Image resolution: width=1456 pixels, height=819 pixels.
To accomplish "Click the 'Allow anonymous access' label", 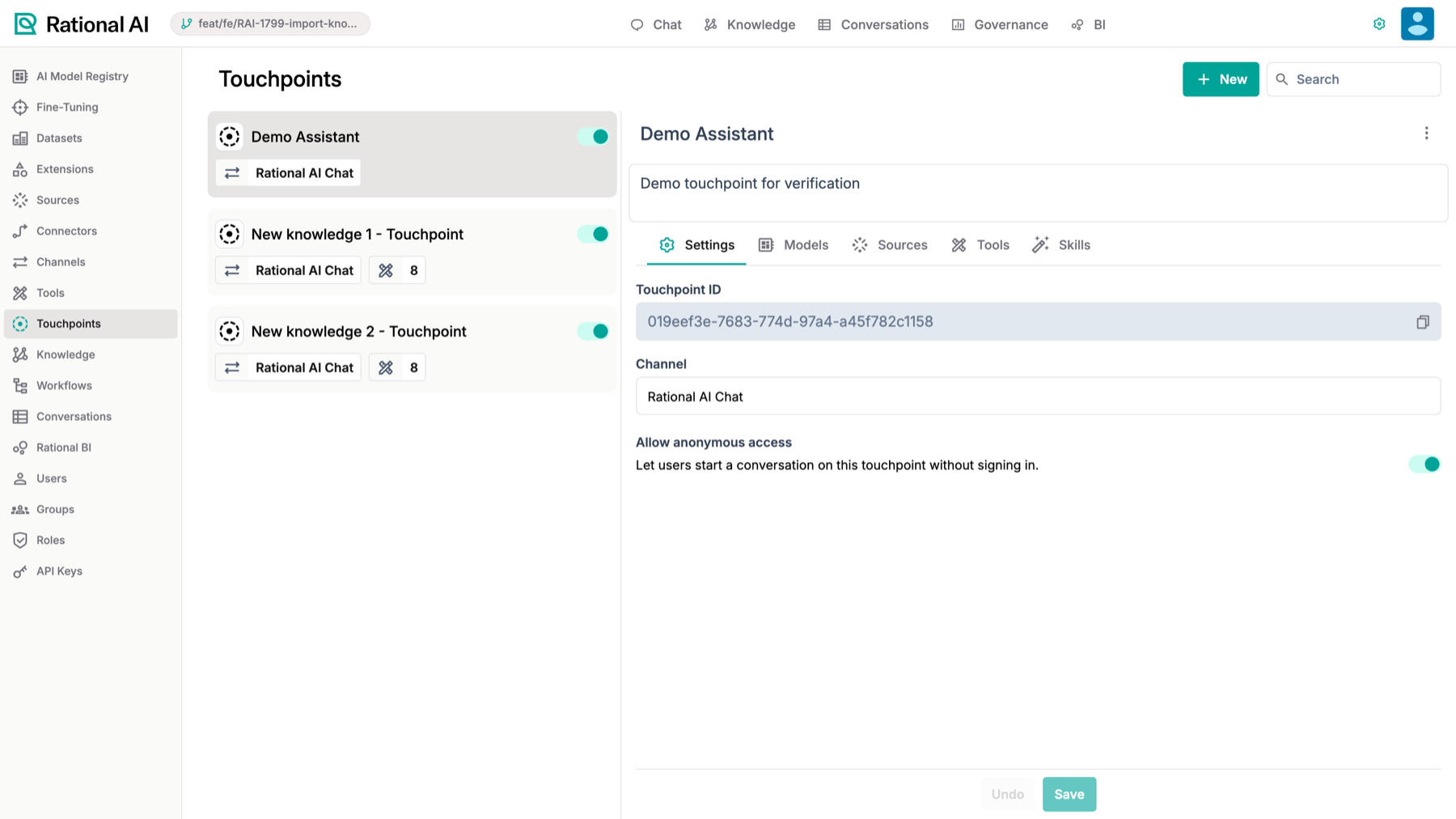I will 713,443.
